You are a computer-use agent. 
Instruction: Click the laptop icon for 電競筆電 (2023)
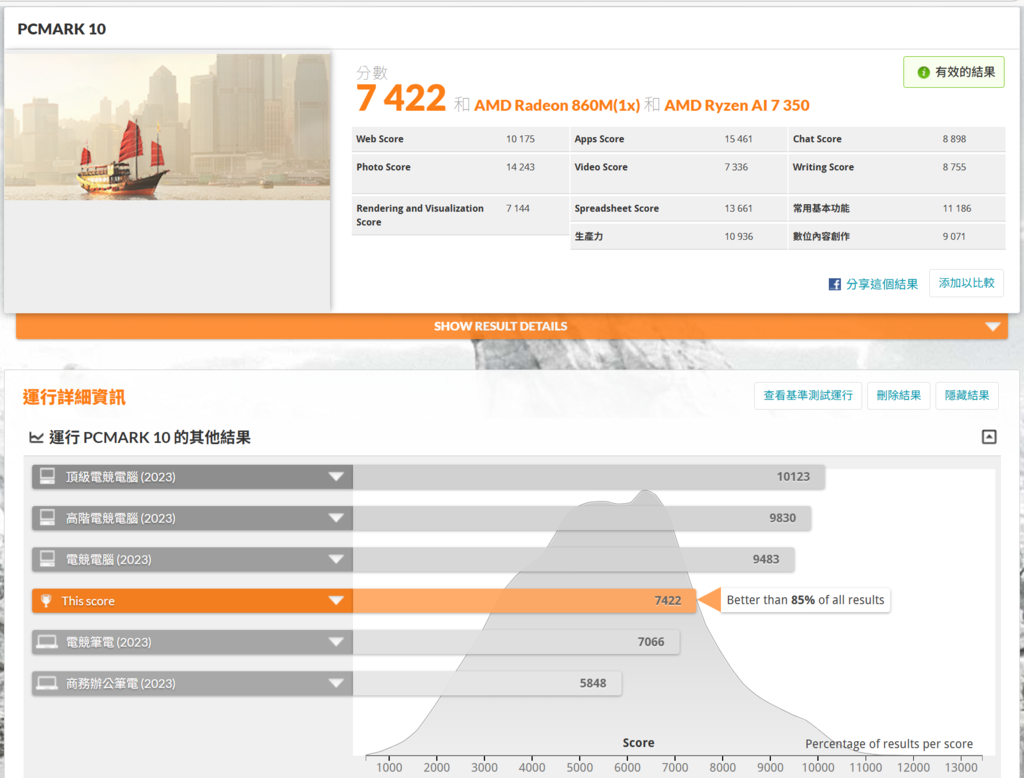coord(47,641)
